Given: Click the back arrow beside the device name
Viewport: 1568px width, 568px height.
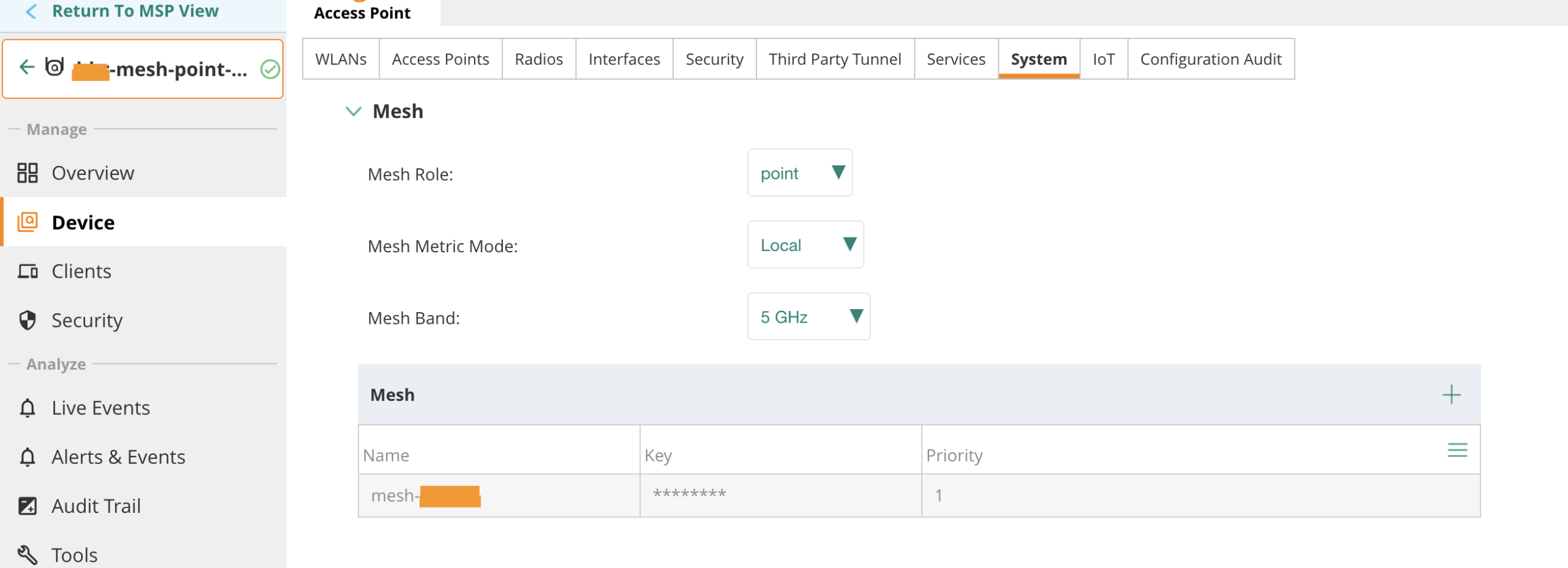Looking at the screenshot, I should (x=26, y=67).
